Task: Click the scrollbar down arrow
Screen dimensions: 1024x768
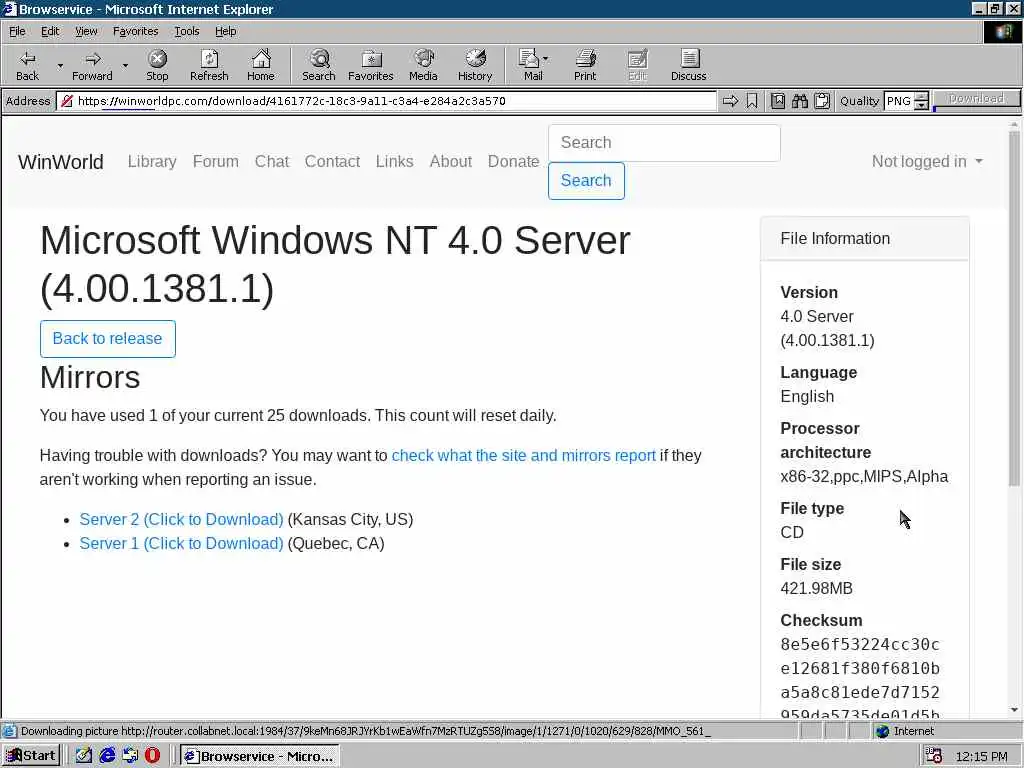Action: click(1014, 711)
